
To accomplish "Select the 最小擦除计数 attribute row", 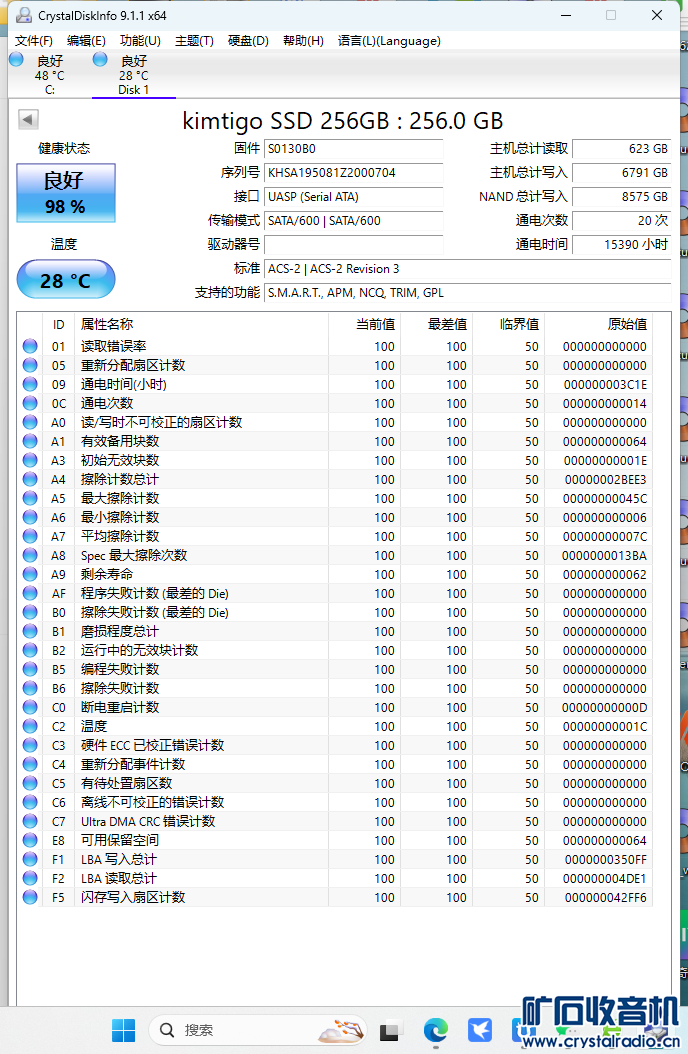I will (x=335, y=518).
